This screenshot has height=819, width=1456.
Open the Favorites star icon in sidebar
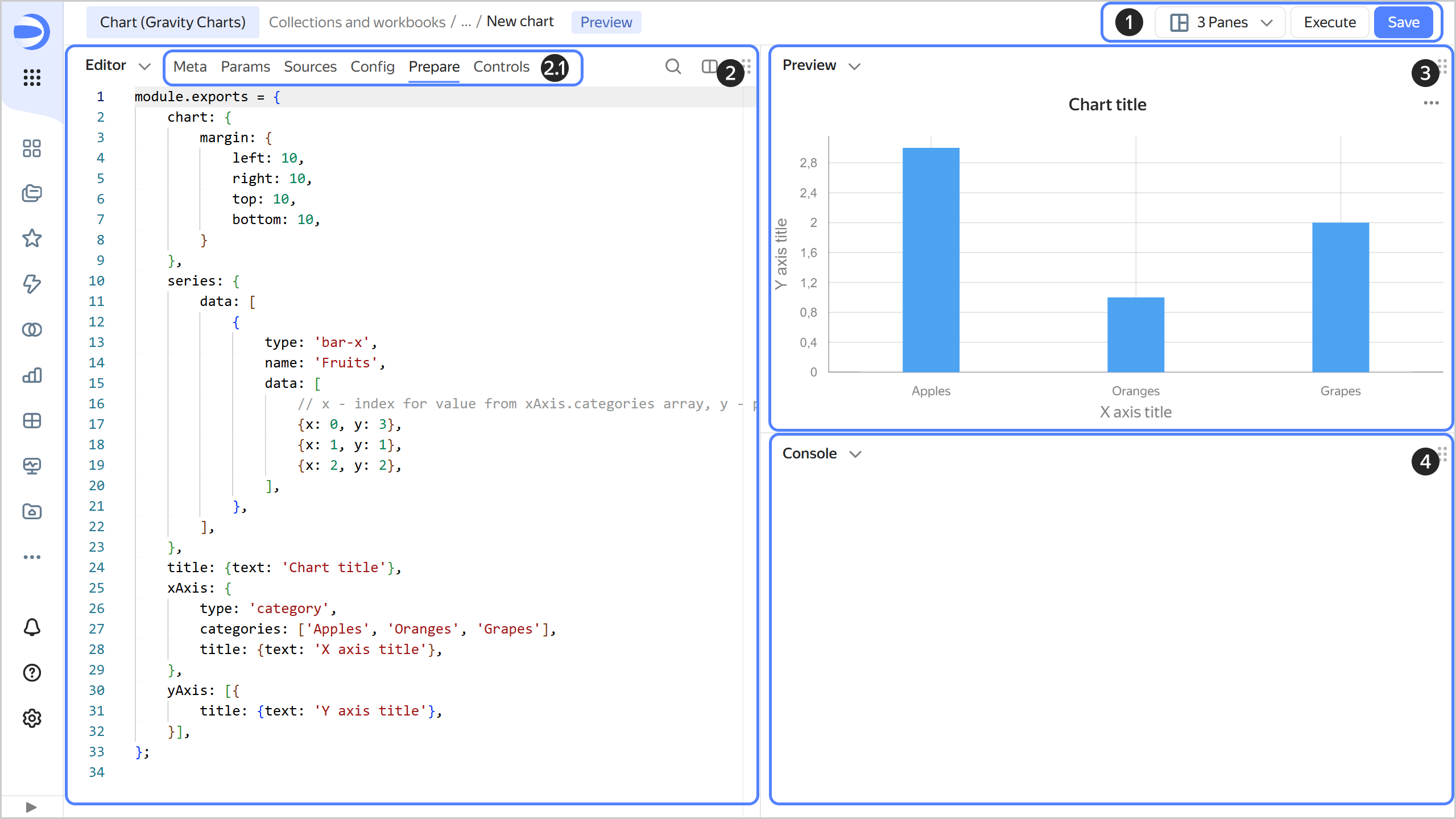pos(32,238)
